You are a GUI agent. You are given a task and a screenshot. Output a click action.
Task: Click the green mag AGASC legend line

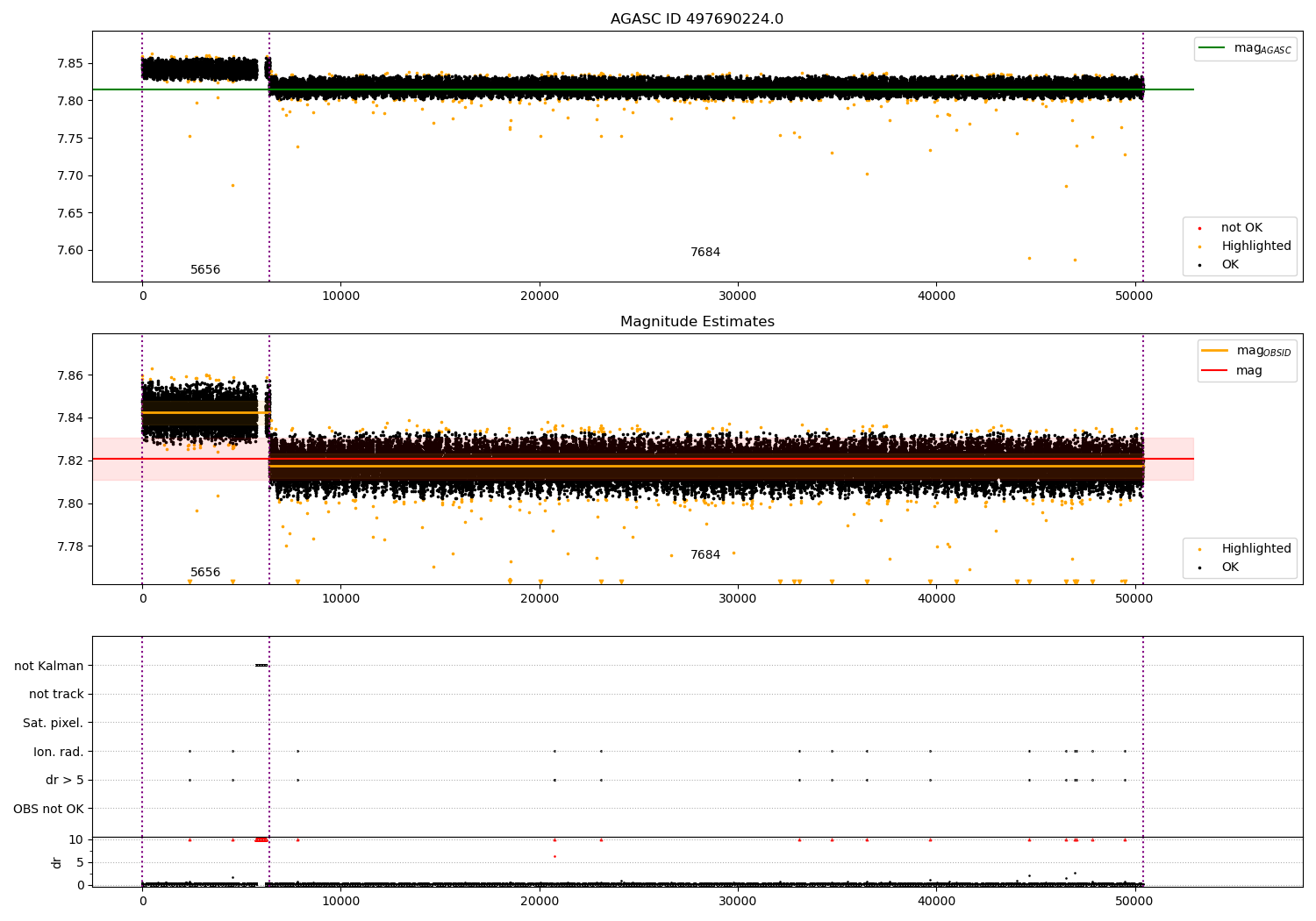tap(1212, 48)
